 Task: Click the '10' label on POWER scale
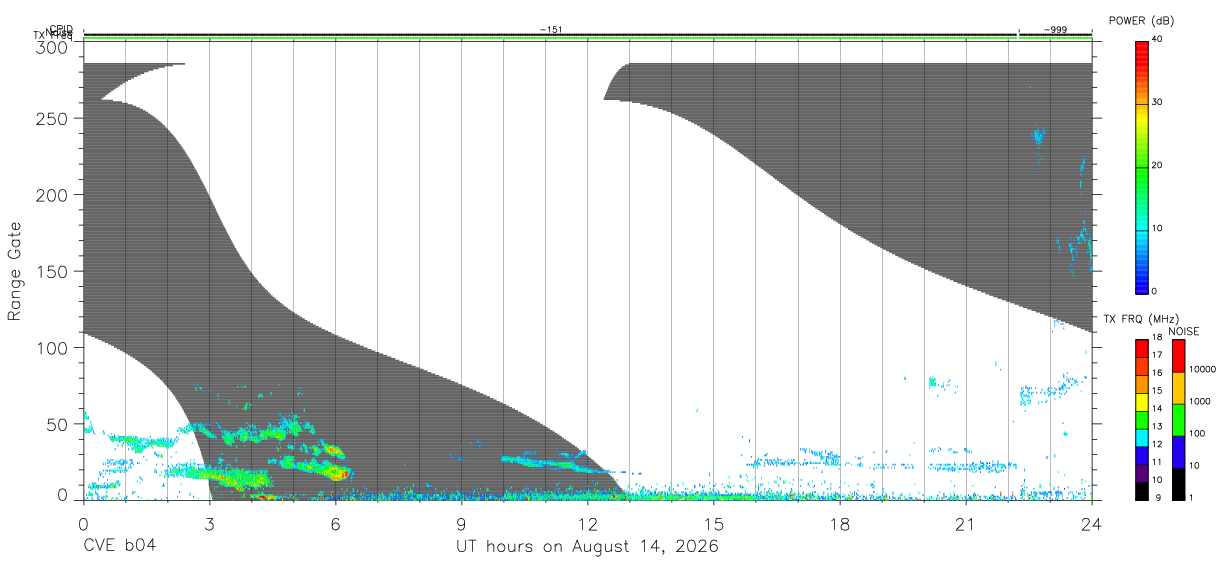click(x=1157, y=229)
